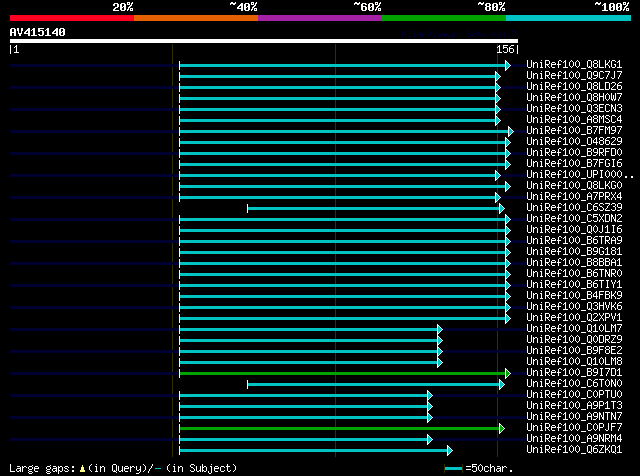Click the green alignment bar for C0PJF7

(340, 429)
